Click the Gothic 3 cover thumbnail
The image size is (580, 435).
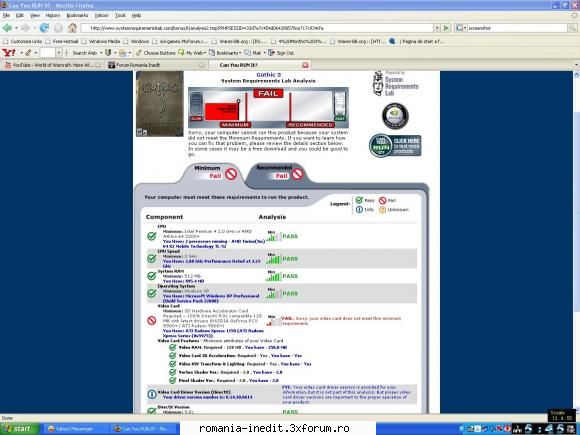tap(160, 104)
